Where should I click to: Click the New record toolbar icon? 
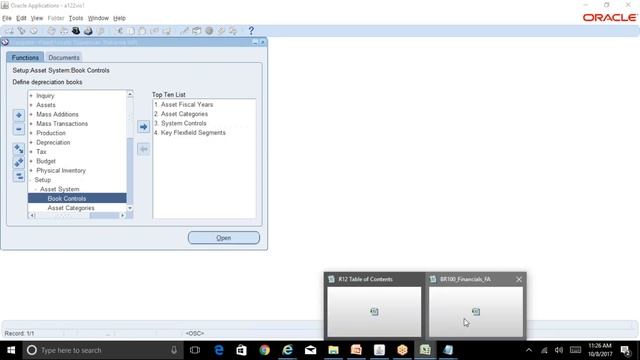pyautogui.click(x=9, y=31)
